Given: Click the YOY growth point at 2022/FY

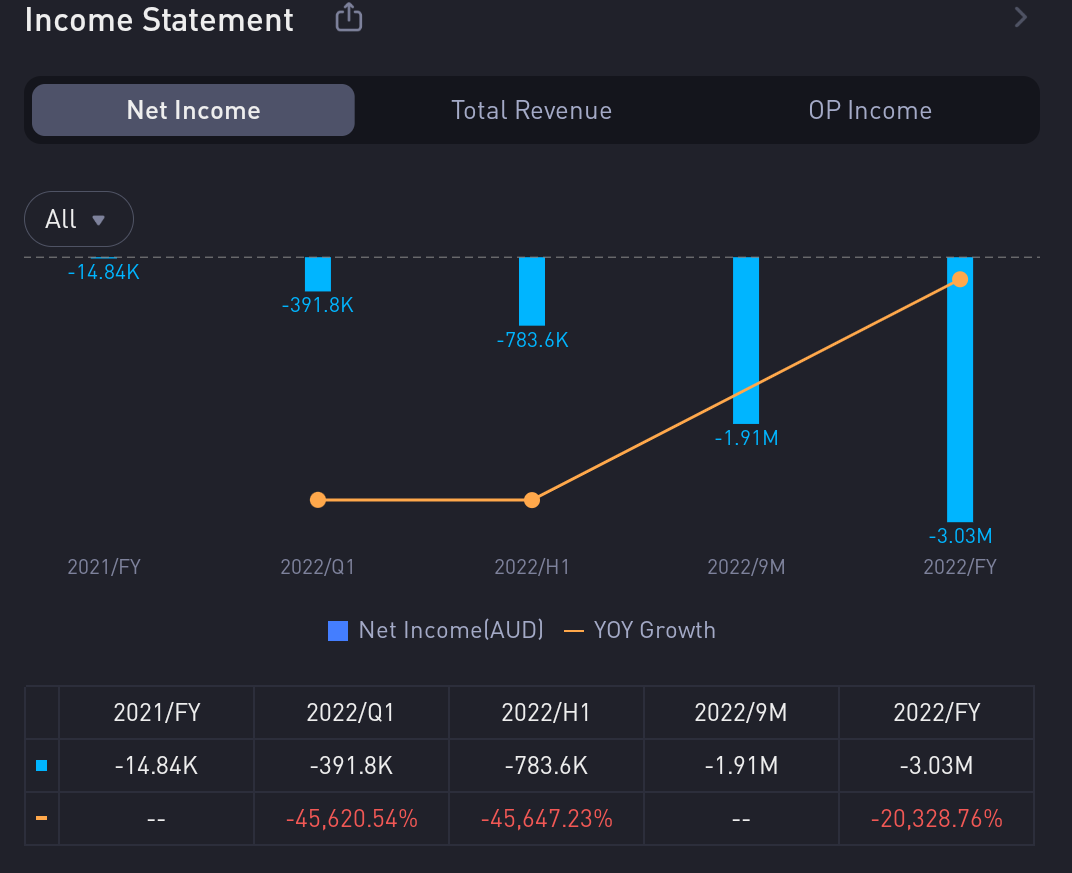Looking at the screenshot, I should (x=960, y=279).
